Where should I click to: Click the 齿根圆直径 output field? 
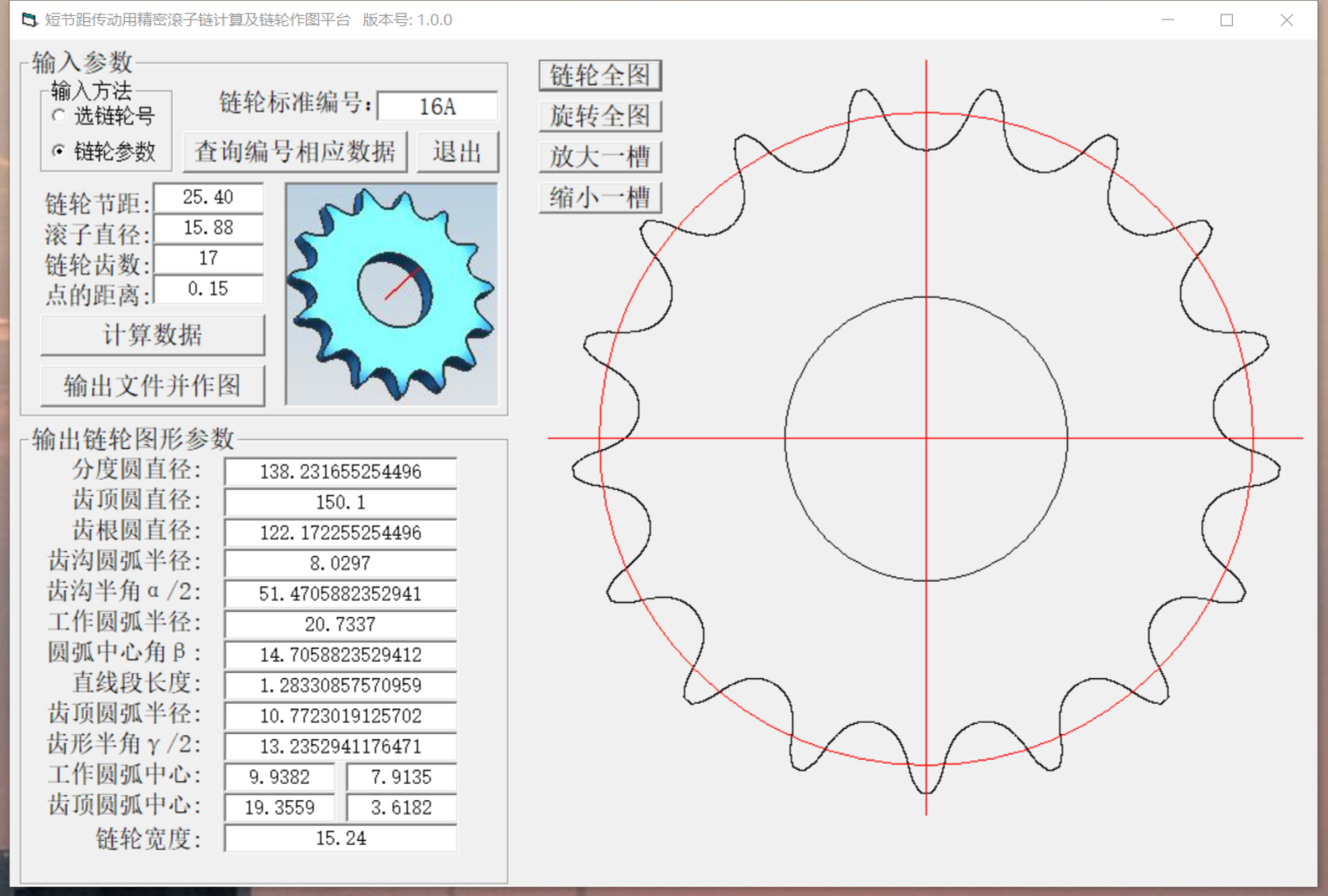[340, 532]
